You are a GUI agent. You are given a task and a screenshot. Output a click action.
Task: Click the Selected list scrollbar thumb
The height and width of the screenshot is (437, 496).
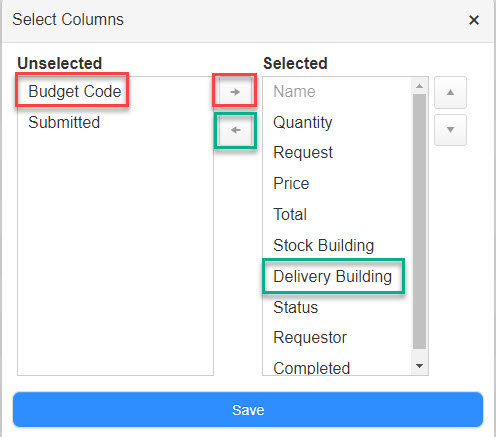(x=419, y=221)
